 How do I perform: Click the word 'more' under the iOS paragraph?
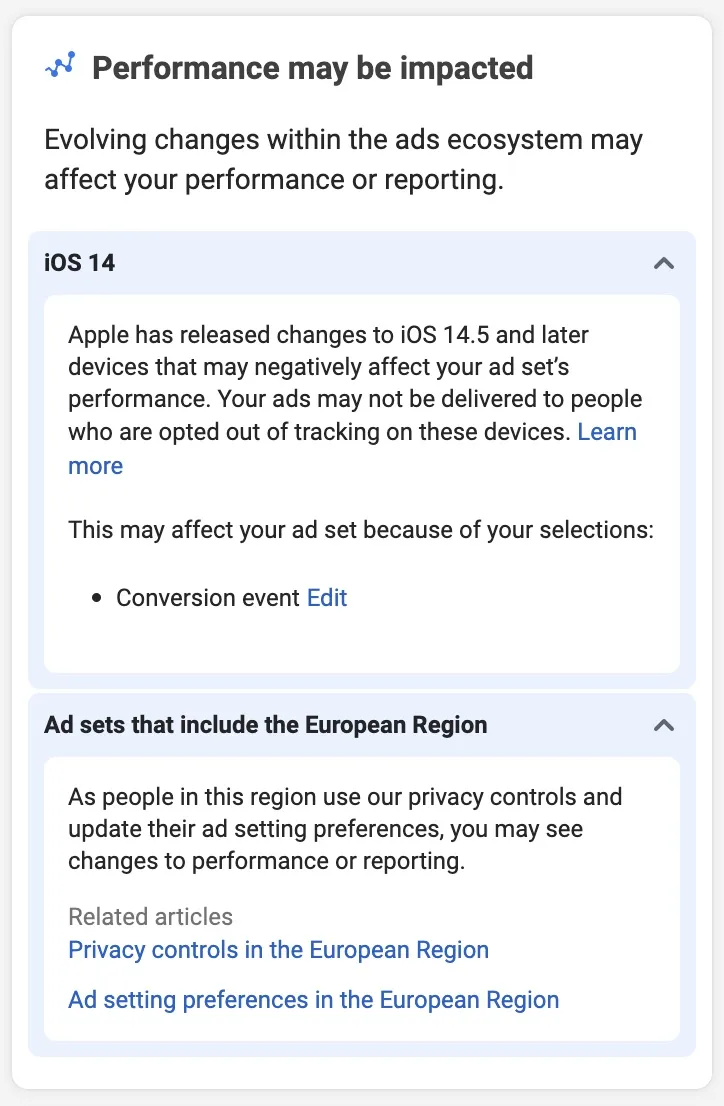pos(95,466)
